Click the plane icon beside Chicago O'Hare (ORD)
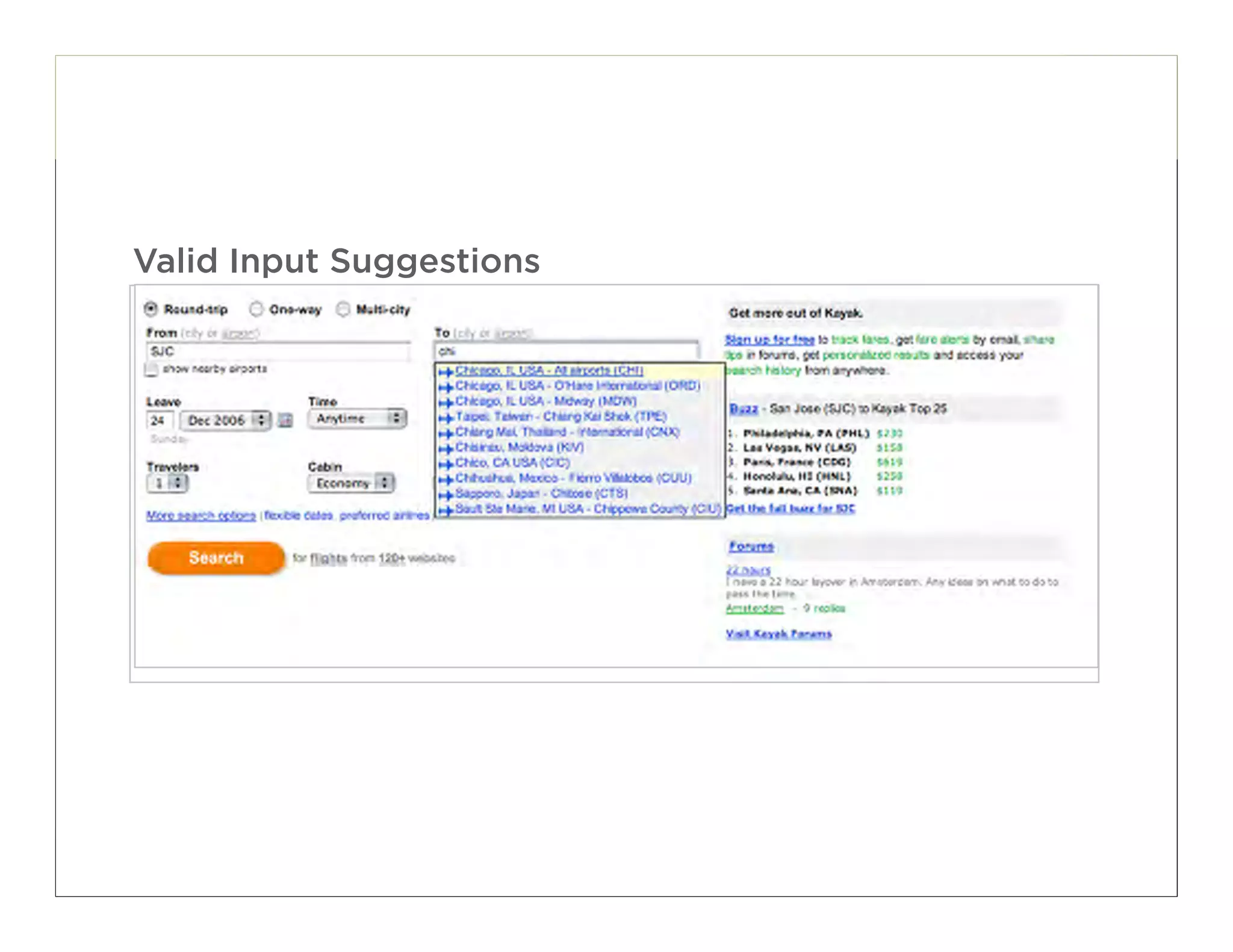 coord(446,388)
